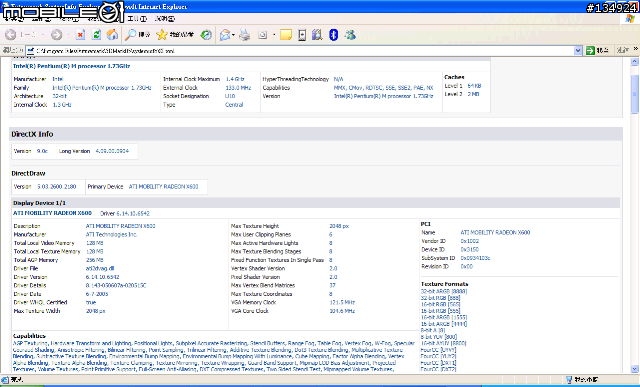Click the Mail envelope icon

tap(224, 35)
